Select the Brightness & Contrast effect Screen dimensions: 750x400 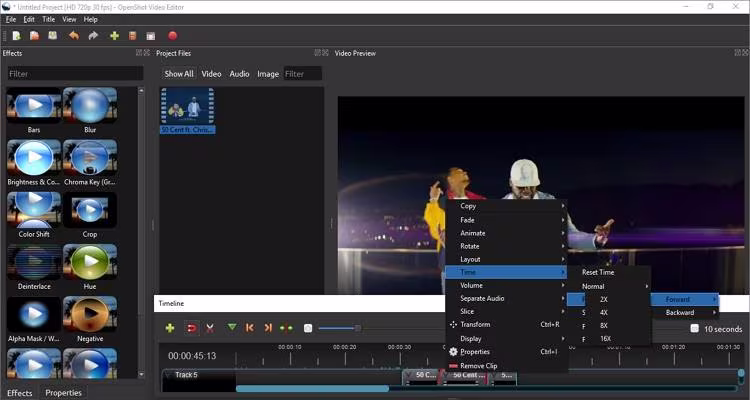tap(34, 163)
